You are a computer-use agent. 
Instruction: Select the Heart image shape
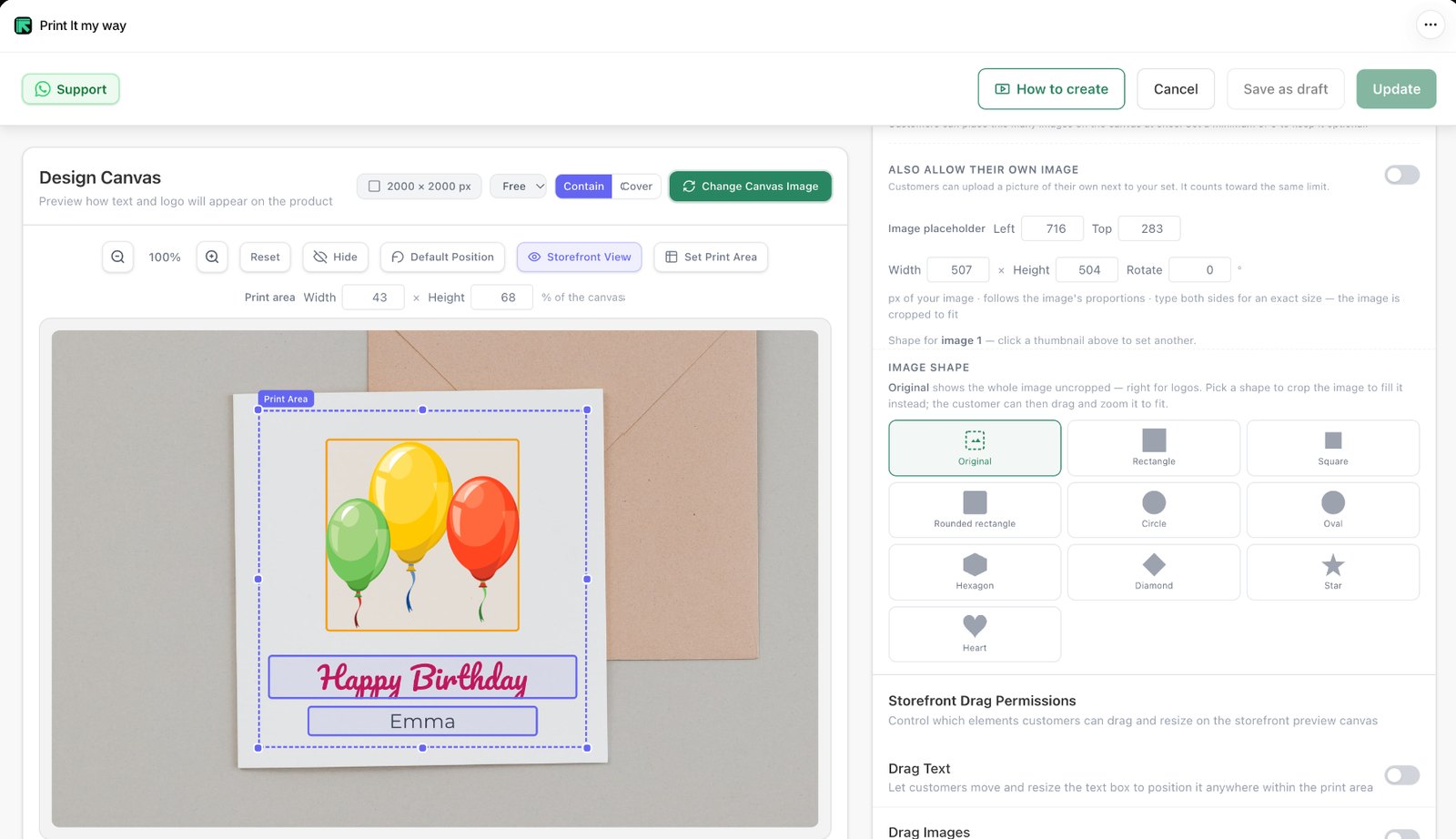[975, 633]
